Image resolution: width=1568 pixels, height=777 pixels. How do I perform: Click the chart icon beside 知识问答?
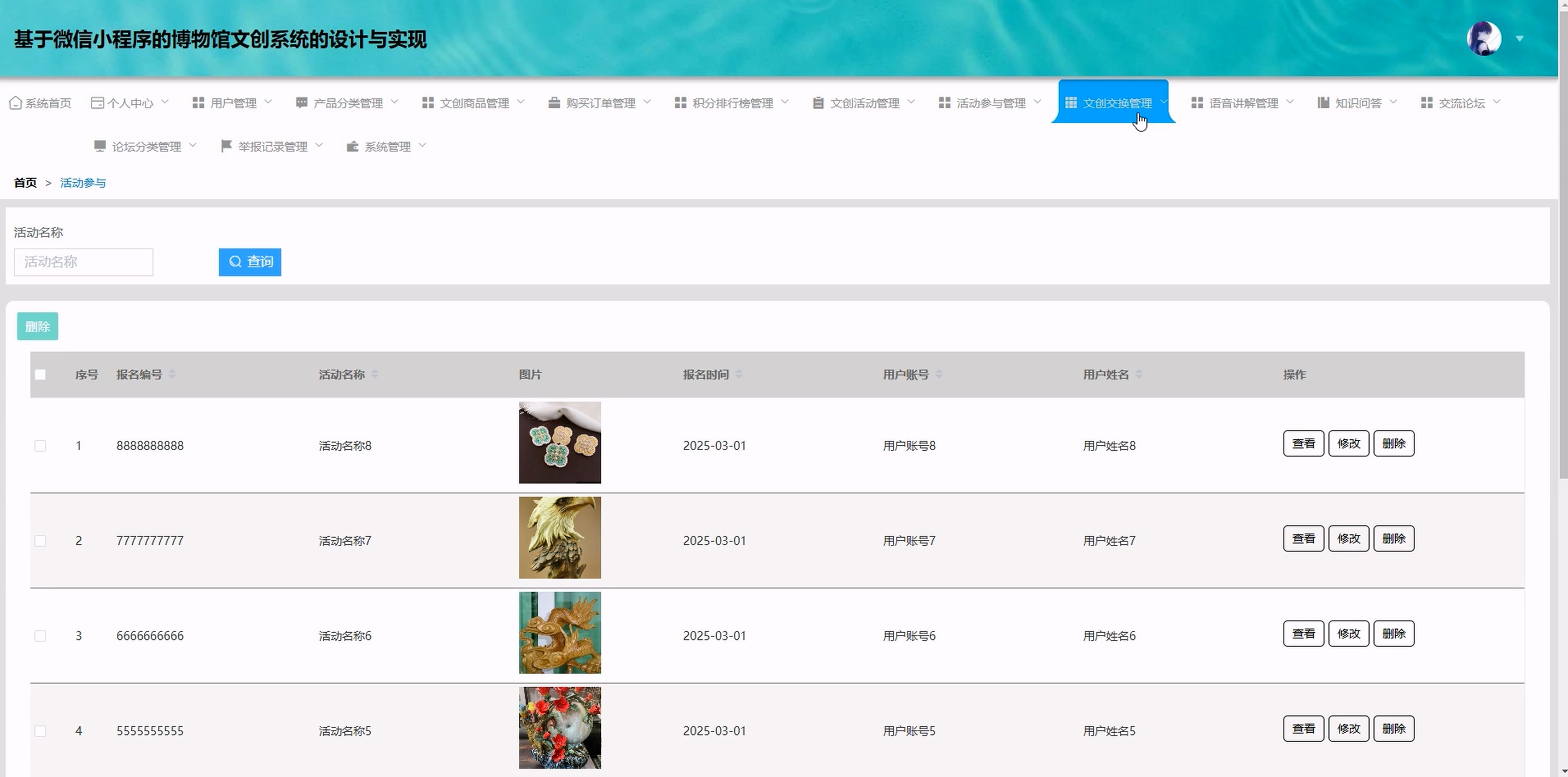coord(1323,103)
